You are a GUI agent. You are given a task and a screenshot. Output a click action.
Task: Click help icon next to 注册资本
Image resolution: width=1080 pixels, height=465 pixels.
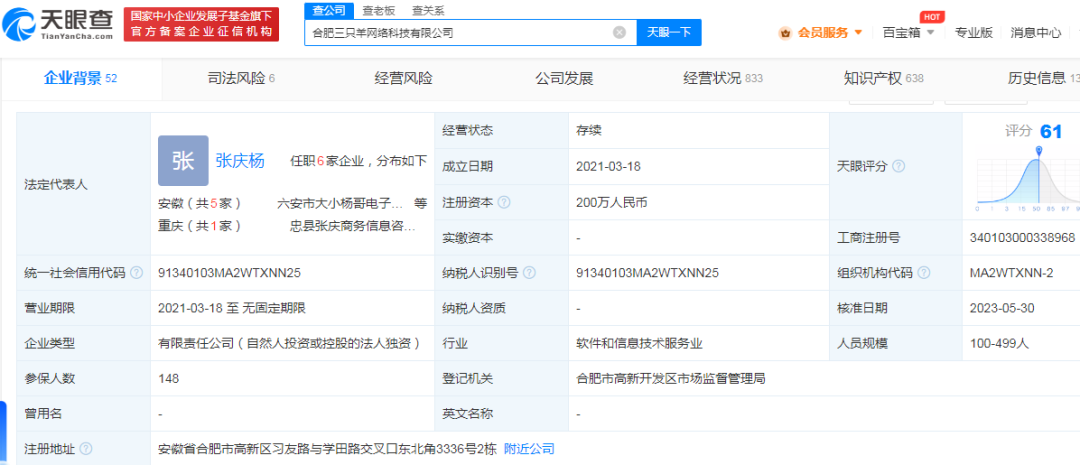click(504, 203)
